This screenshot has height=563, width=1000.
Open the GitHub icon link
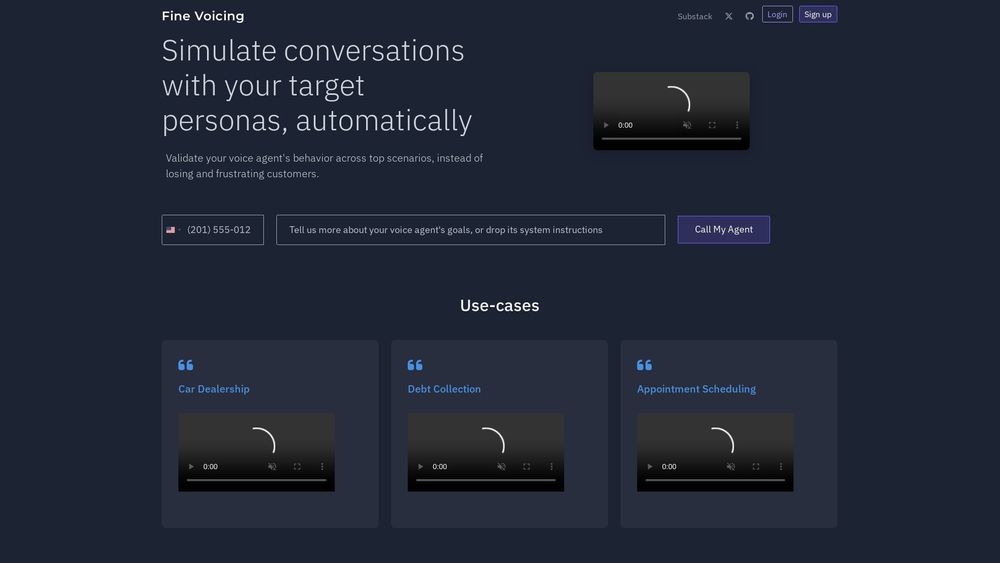(x=749, y=17)
